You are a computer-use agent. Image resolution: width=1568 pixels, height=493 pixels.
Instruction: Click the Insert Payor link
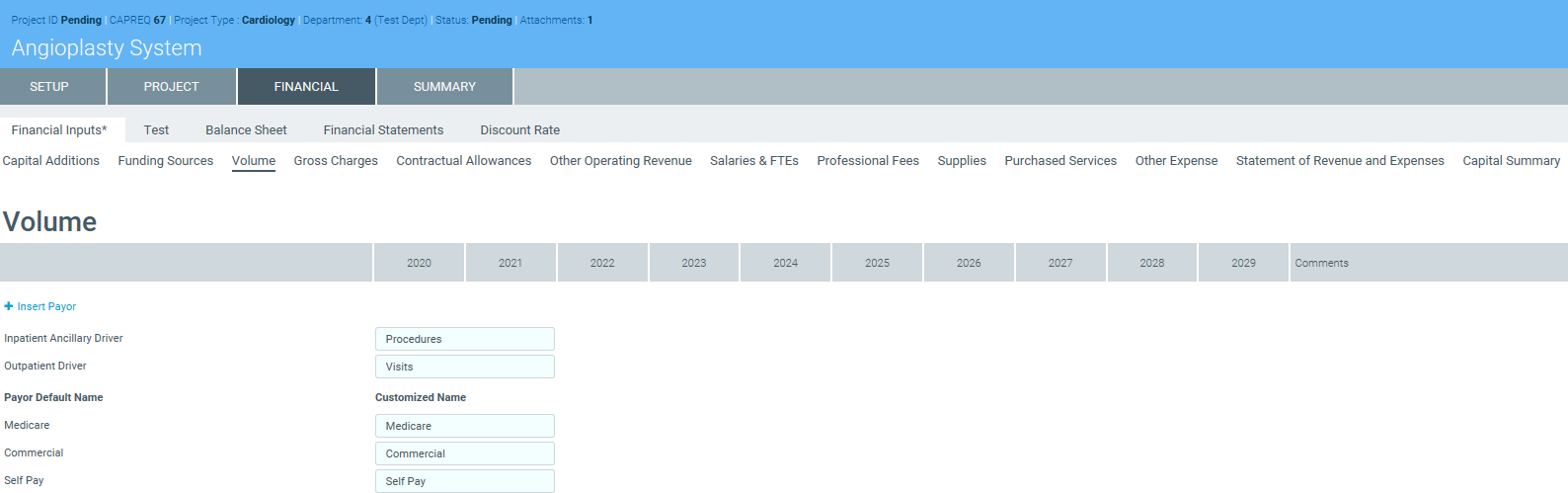46,306
